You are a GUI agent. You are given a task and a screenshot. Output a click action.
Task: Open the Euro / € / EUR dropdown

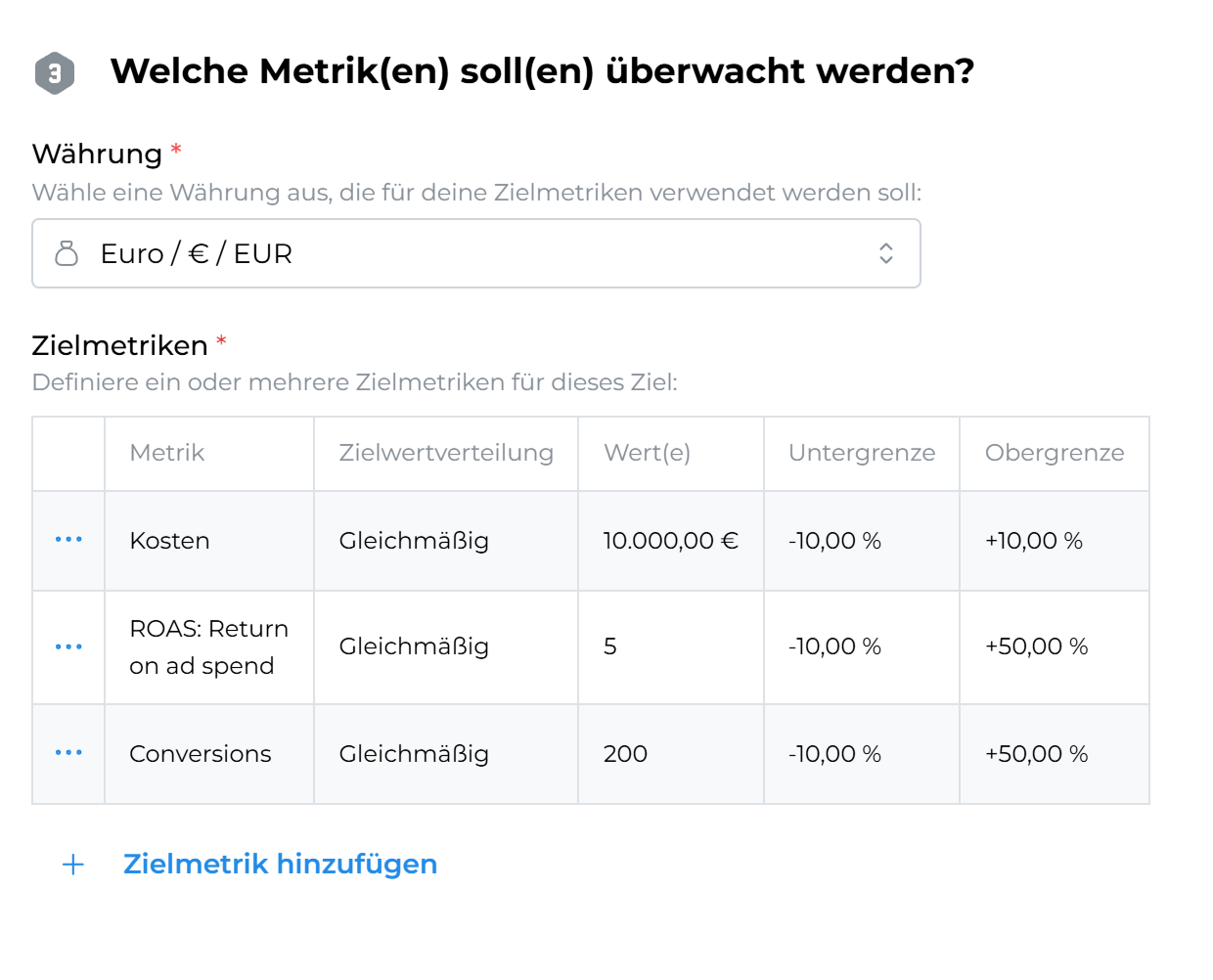[475, 253]
